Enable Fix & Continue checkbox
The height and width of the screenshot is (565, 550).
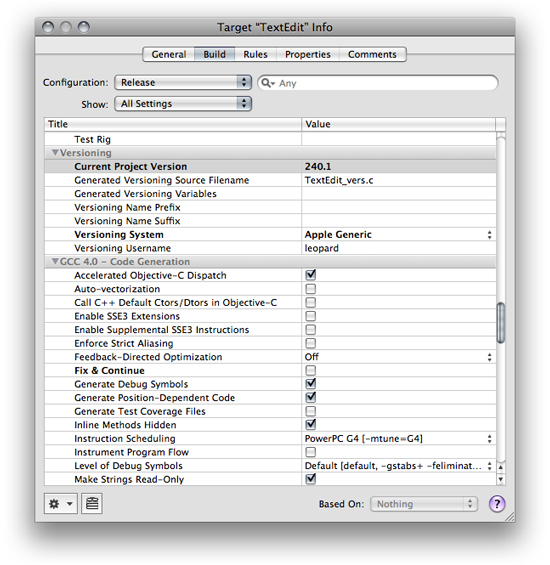click(310, 370)
